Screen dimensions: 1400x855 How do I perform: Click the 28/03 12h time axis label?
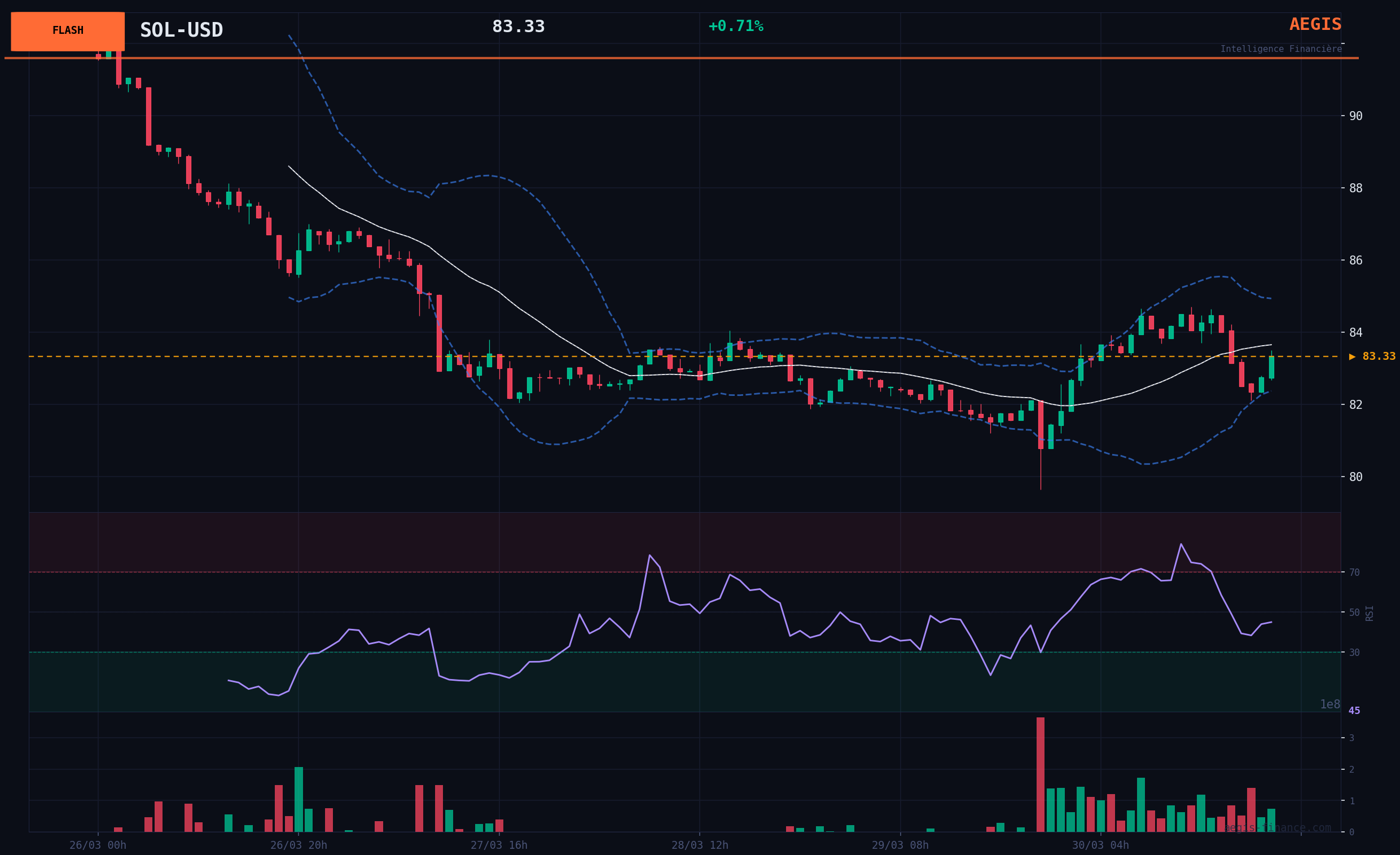(x=699, y=845)
